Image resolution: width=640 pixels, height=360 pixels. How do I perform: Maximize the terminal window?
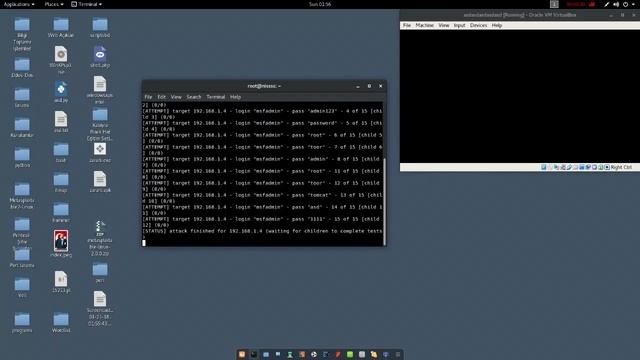click(369, 86)
